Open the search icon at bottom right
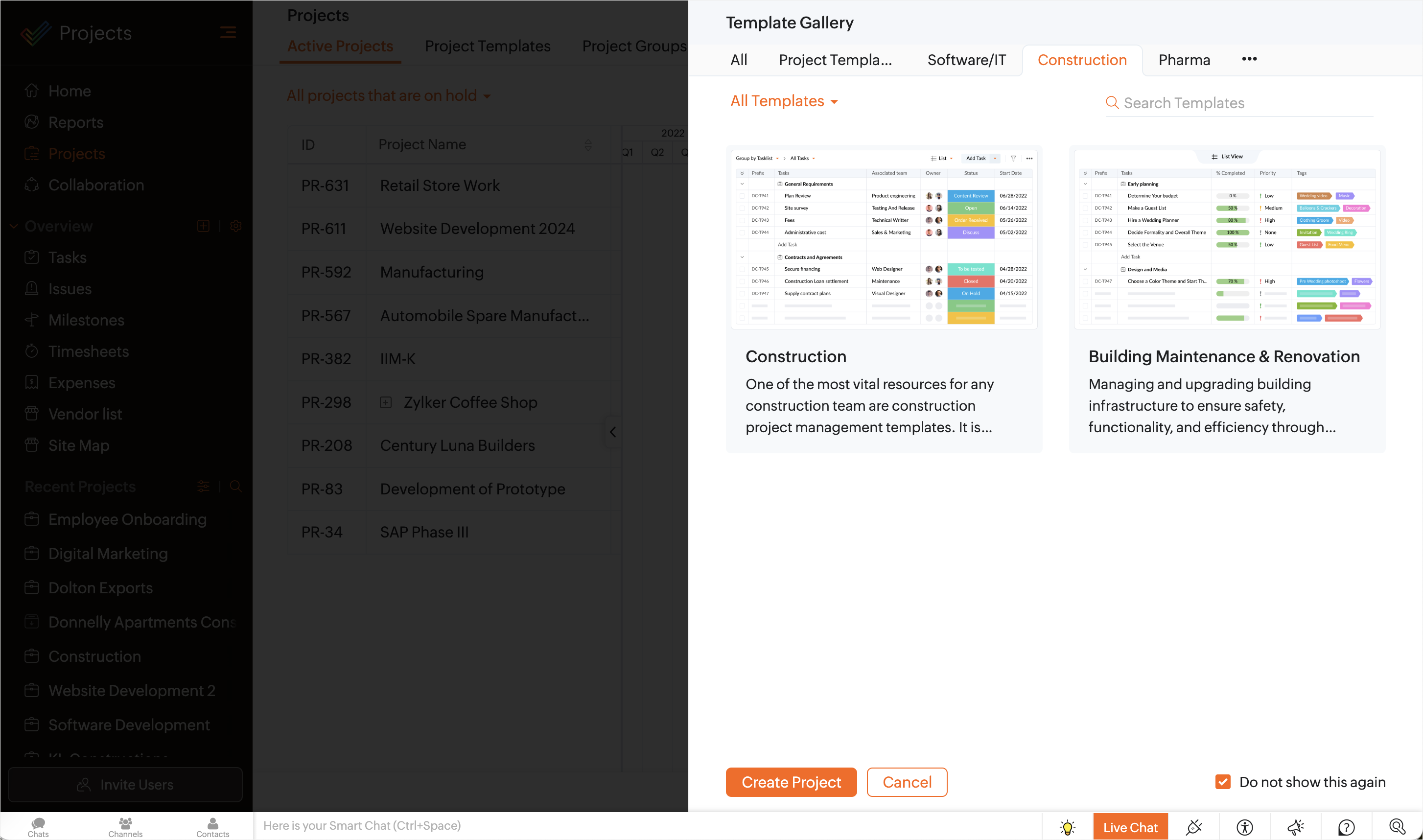This screenshot has width=1423, height=840. 1397,827
